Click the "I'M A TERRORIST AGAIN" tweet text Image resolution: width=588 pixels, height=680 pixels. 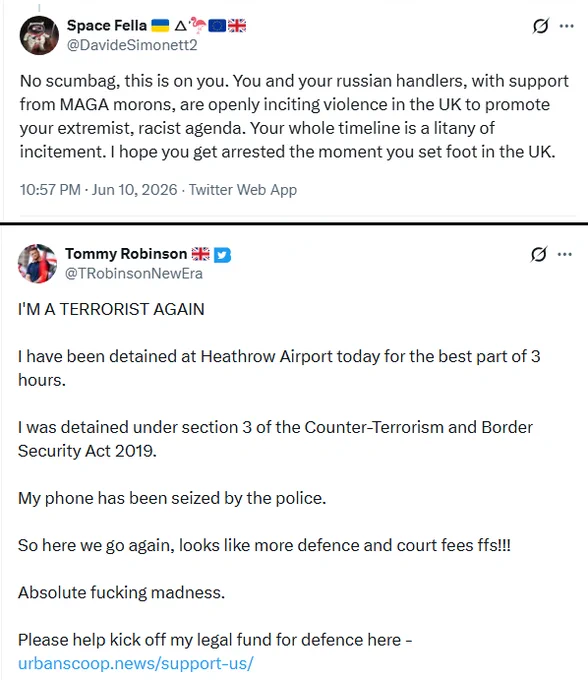pos(111,309)
